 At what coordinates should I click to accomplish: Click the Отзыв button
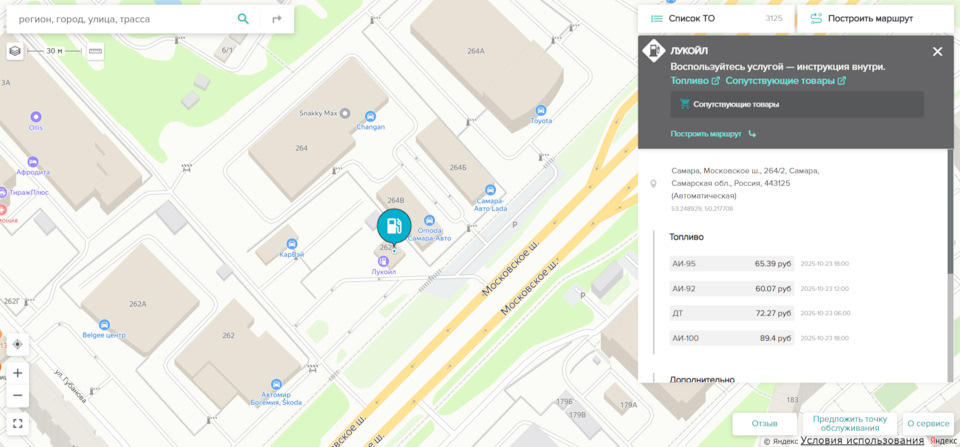tap(765, 424)
